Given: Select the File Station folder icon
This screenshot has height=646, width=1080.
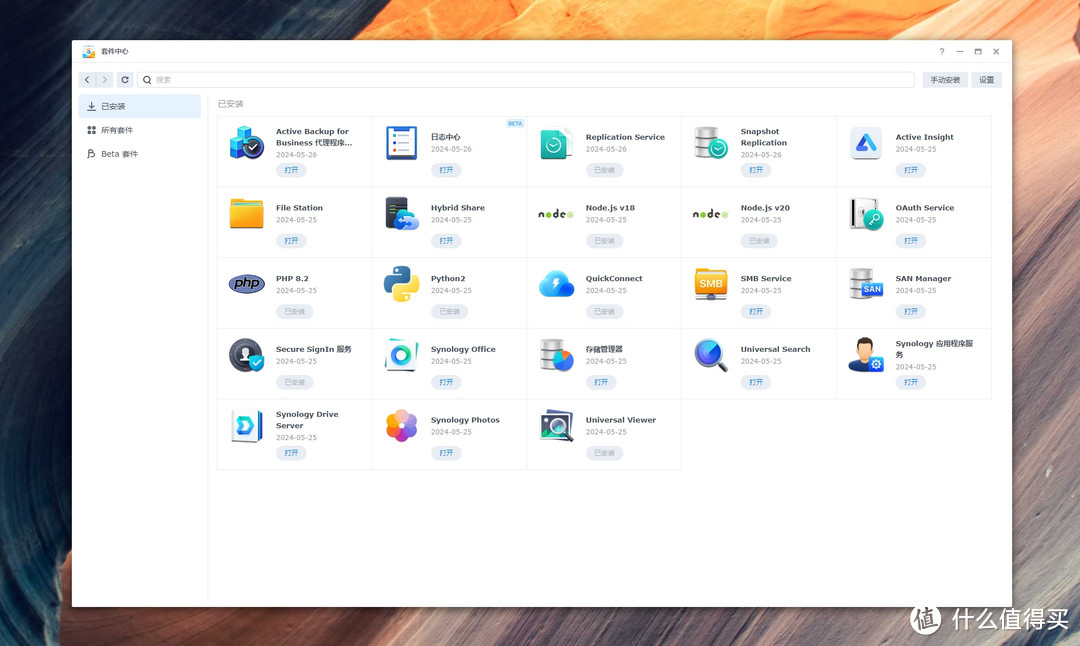Looking at the screenshot, I should [246, 213].
